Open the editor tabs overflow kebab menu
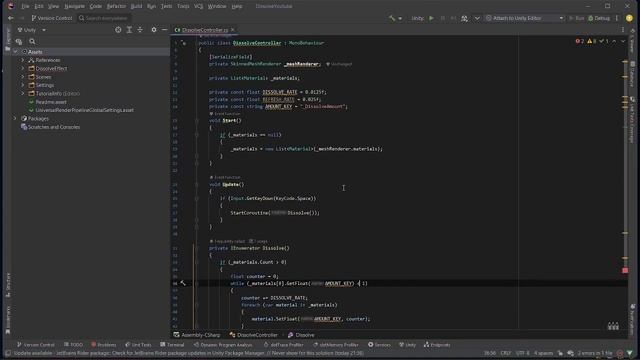Viewport: 640px width, 360px height. click(x=623, y=30)
